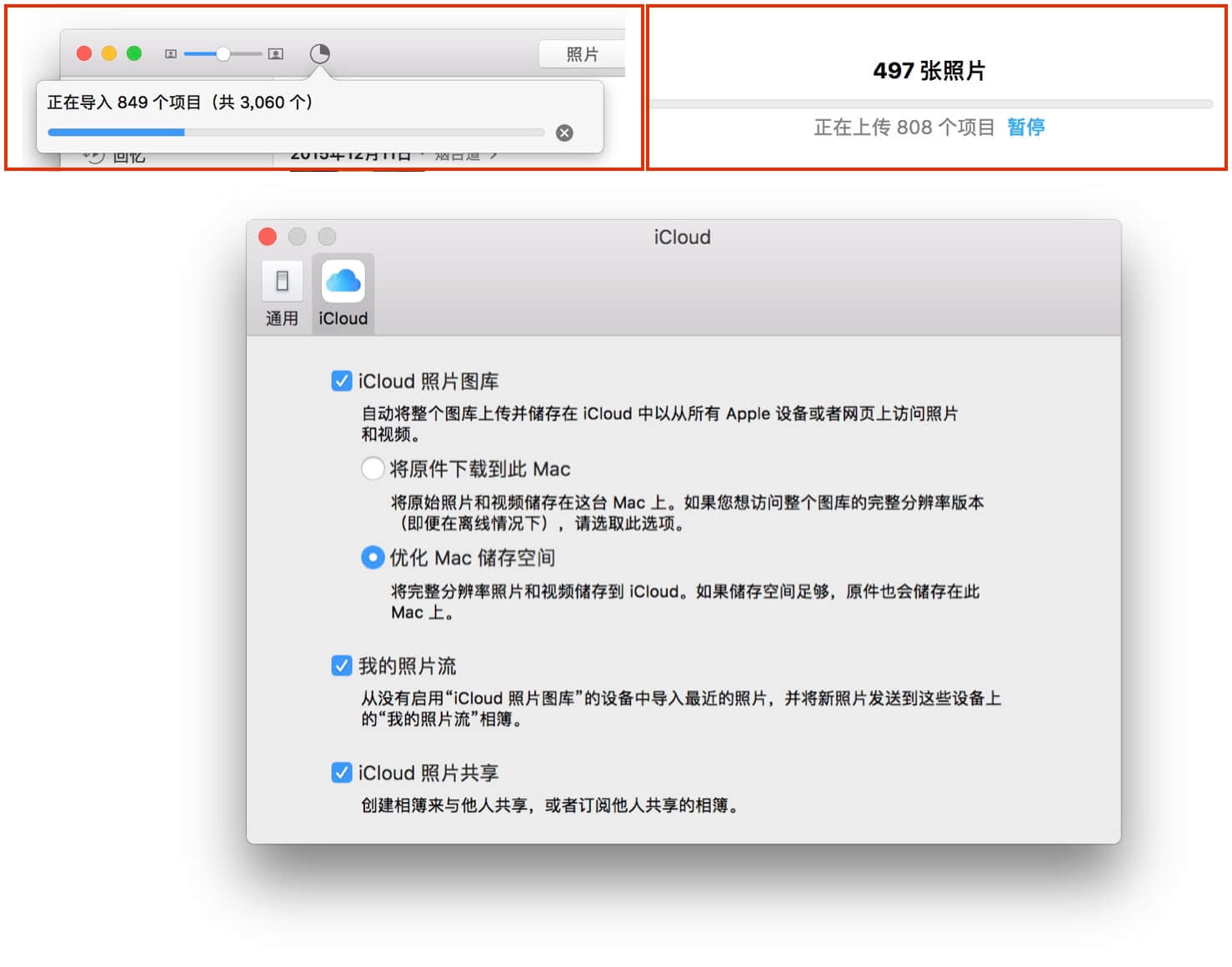Switch to the 通用 preferences tab
This screenshot has width=1232, height=967.
(x=282, y=294)
